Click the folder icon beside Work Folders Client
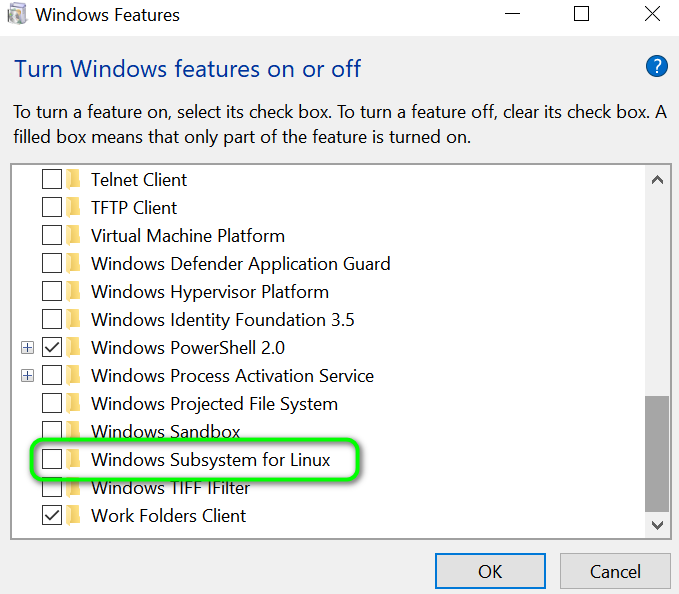The image size is (679, 594). 73,516
